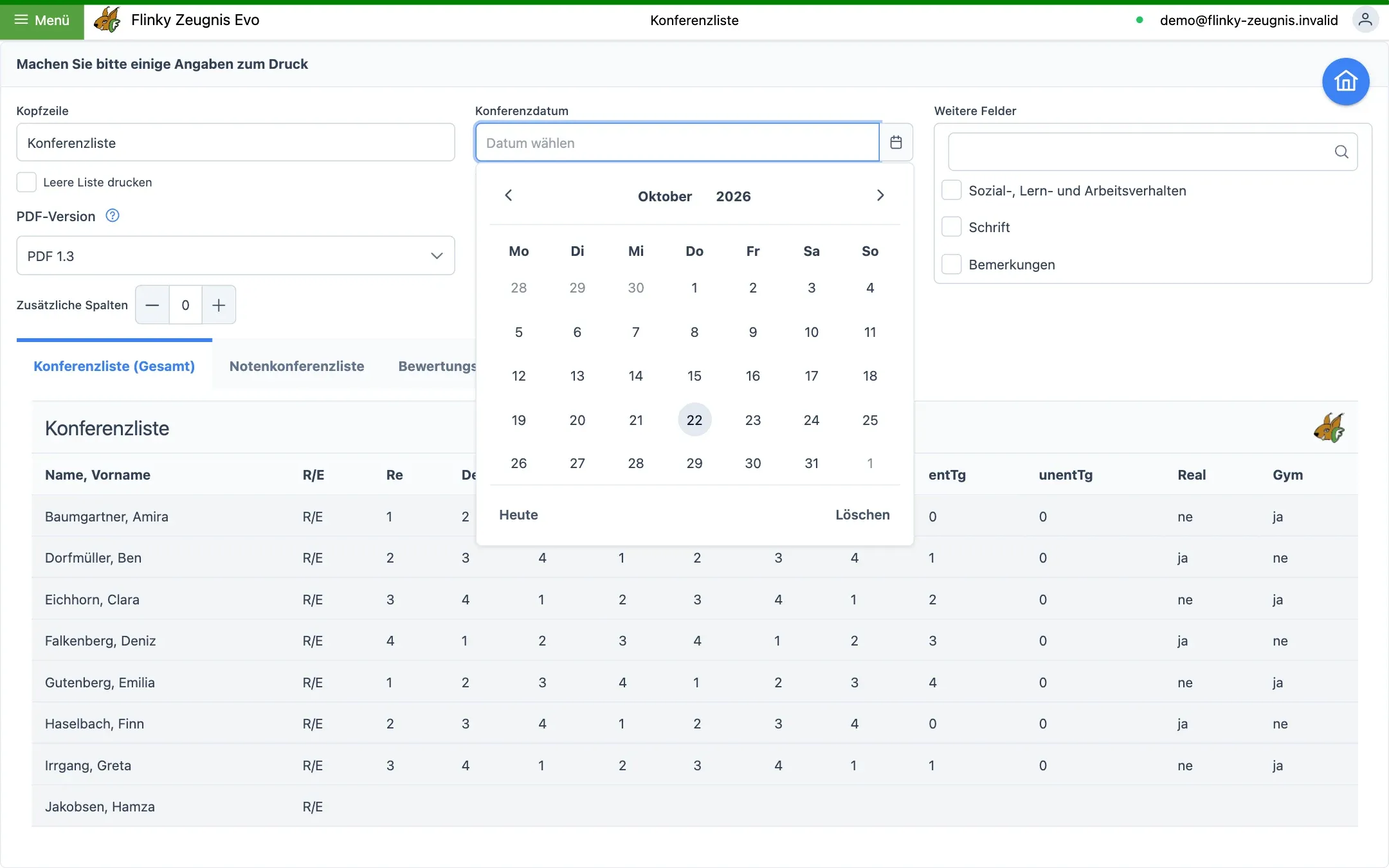1389x868 pixels.
Task: Click the search icon in Weitere Felder
Action: [1341, 152]
